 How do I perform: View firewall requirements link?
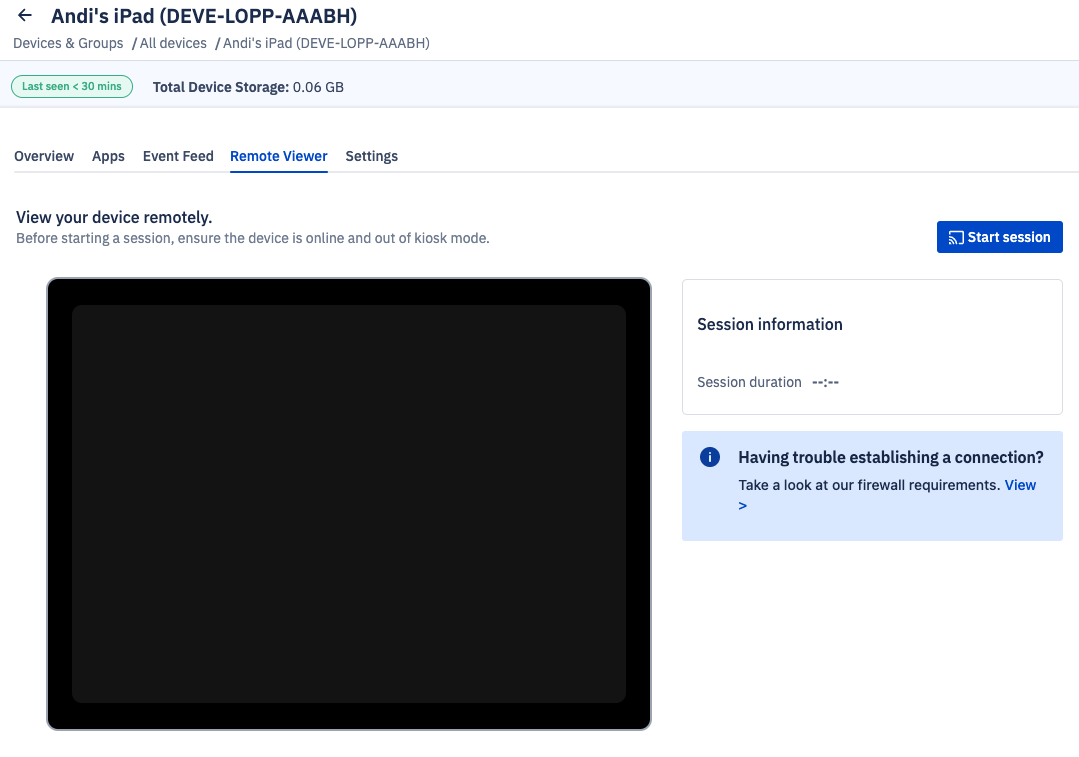1020,485
